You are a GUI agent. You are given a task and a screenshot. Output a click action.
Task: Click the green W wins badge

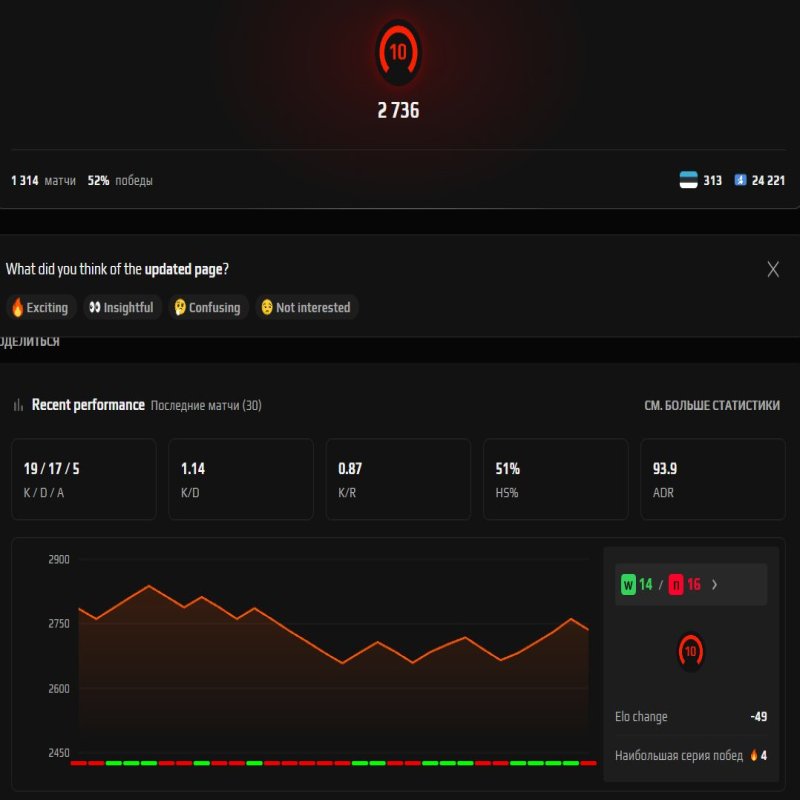click(x=628, y=584)
